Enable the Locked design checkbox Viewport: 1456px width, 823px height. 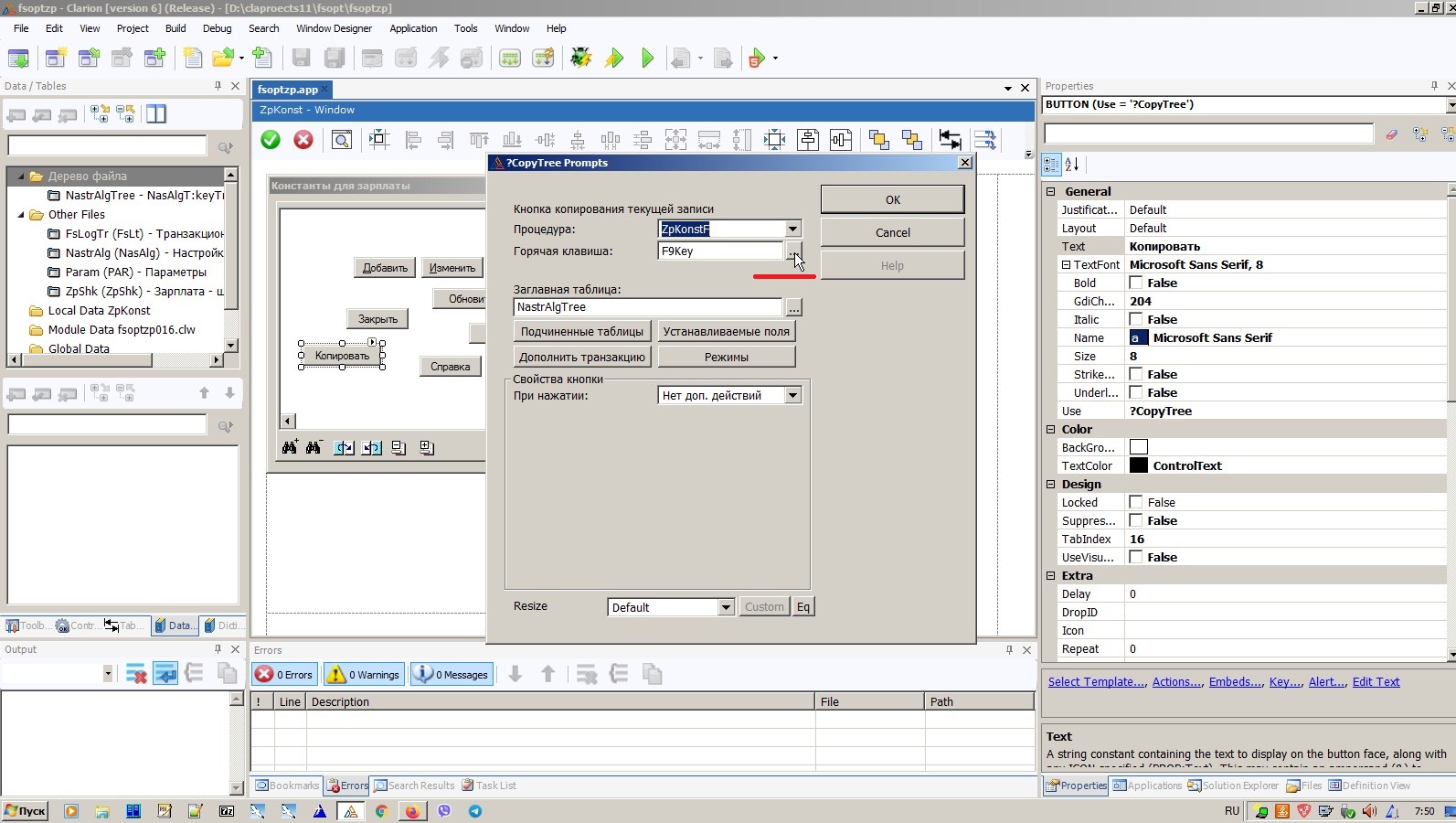pos(1136,503)
